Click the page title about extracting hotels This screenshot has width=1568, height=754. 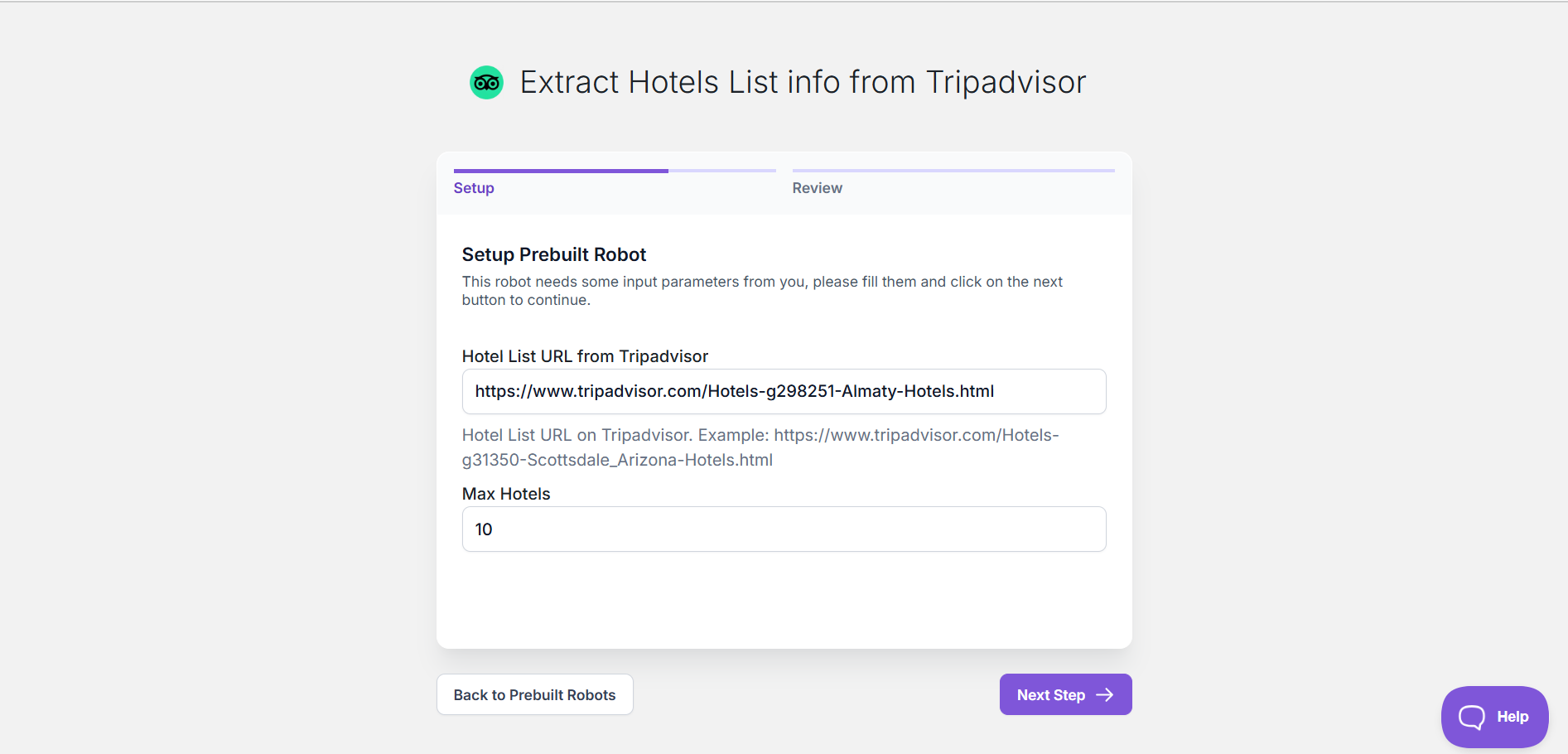[x=802, y=83]
